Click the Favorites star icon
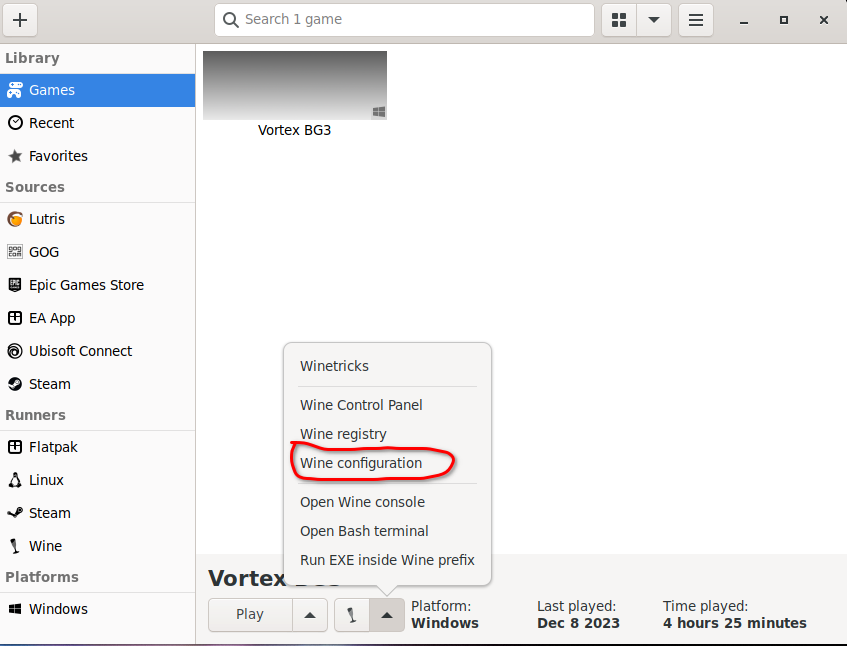The height and width of the screenshot is (646, 847). pos(15,156)
